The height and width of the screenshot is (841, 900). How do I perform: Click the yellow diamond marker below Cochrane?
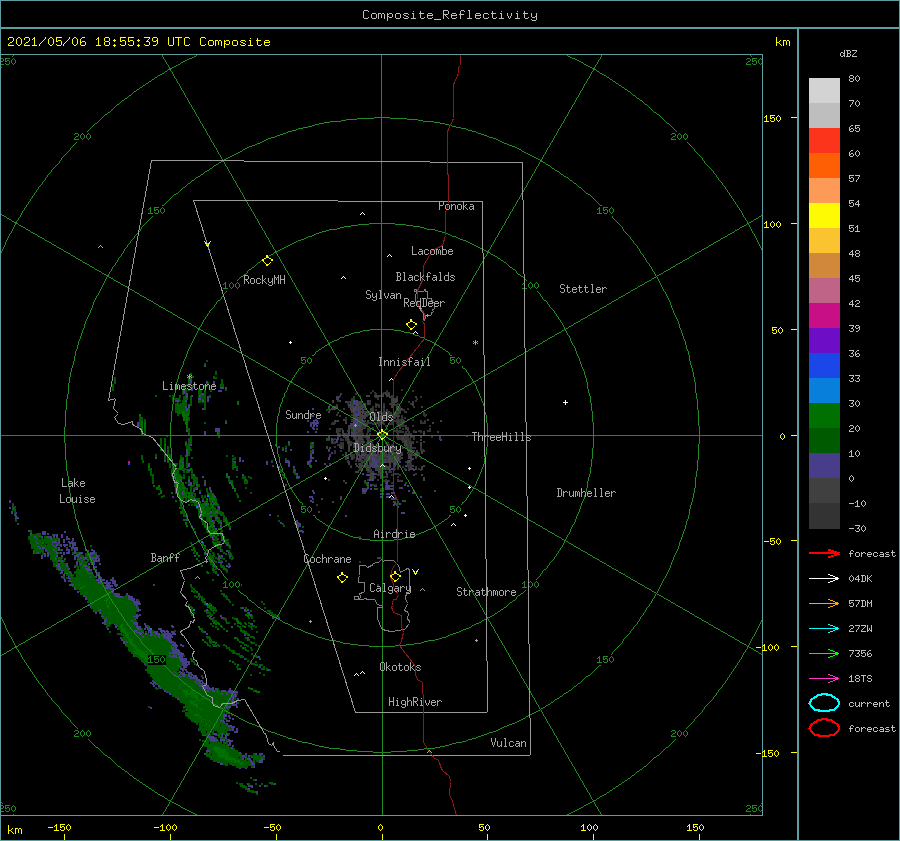(x=343, y=578)
